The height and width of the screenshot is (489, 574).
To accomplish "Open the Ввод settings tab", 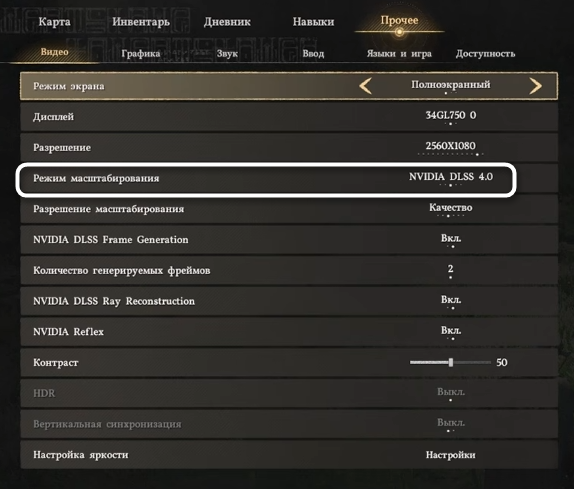I will [x=313, y=54].
